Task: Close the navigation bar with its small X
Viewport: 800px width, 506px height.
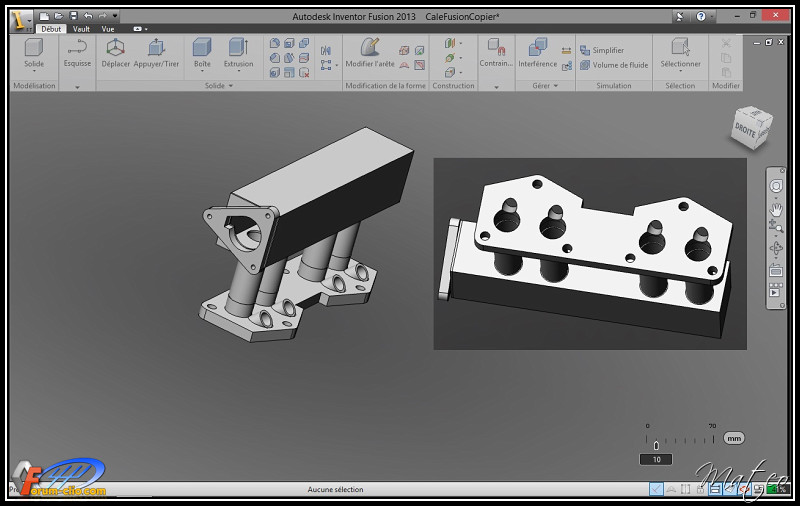Action: pos(782,170)
